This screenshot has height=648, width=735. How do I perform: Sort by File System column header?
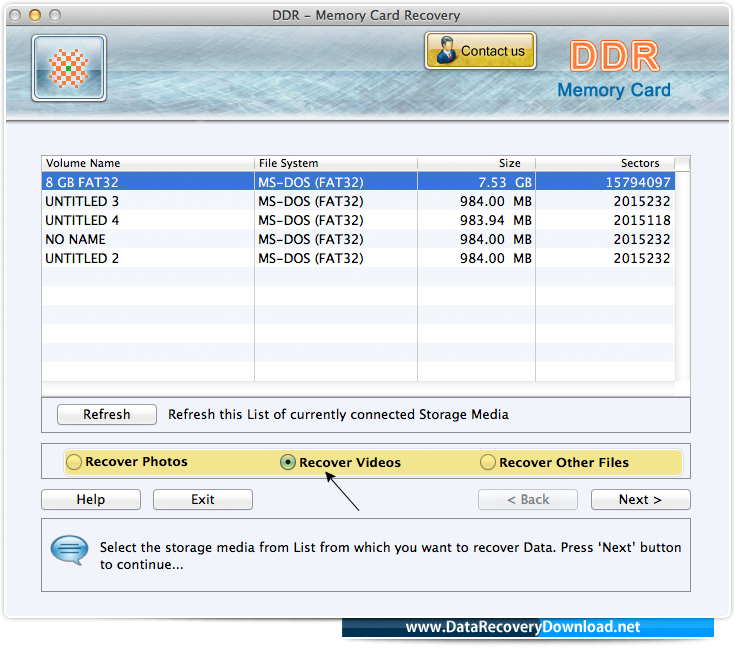[x=336, y=163]
